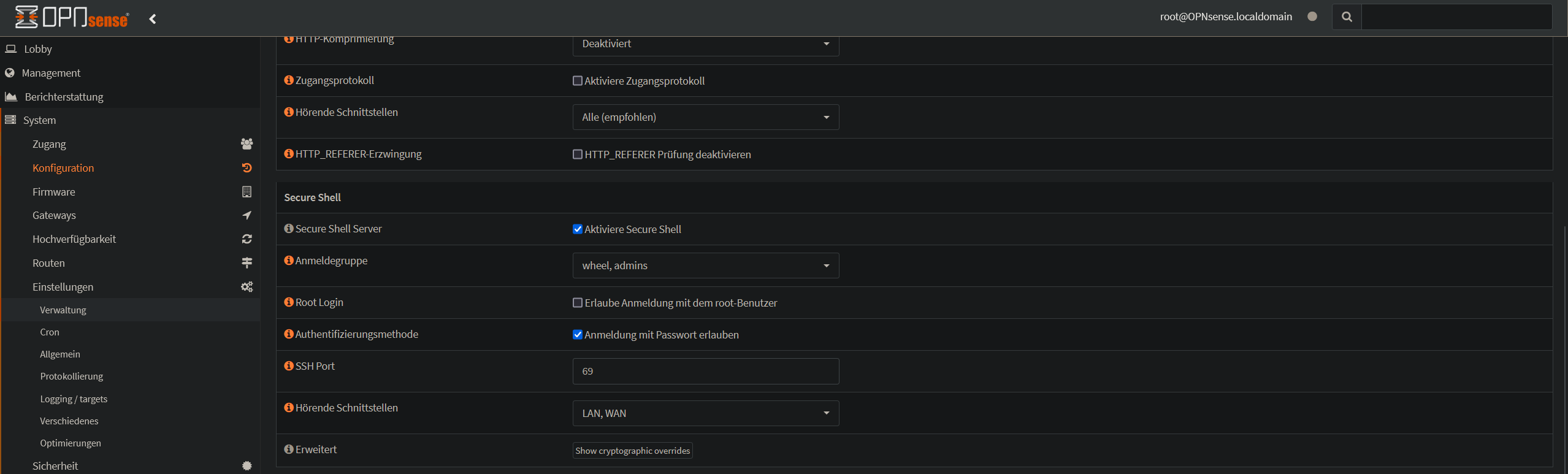Click the Zugang users icon

(247, 144)
